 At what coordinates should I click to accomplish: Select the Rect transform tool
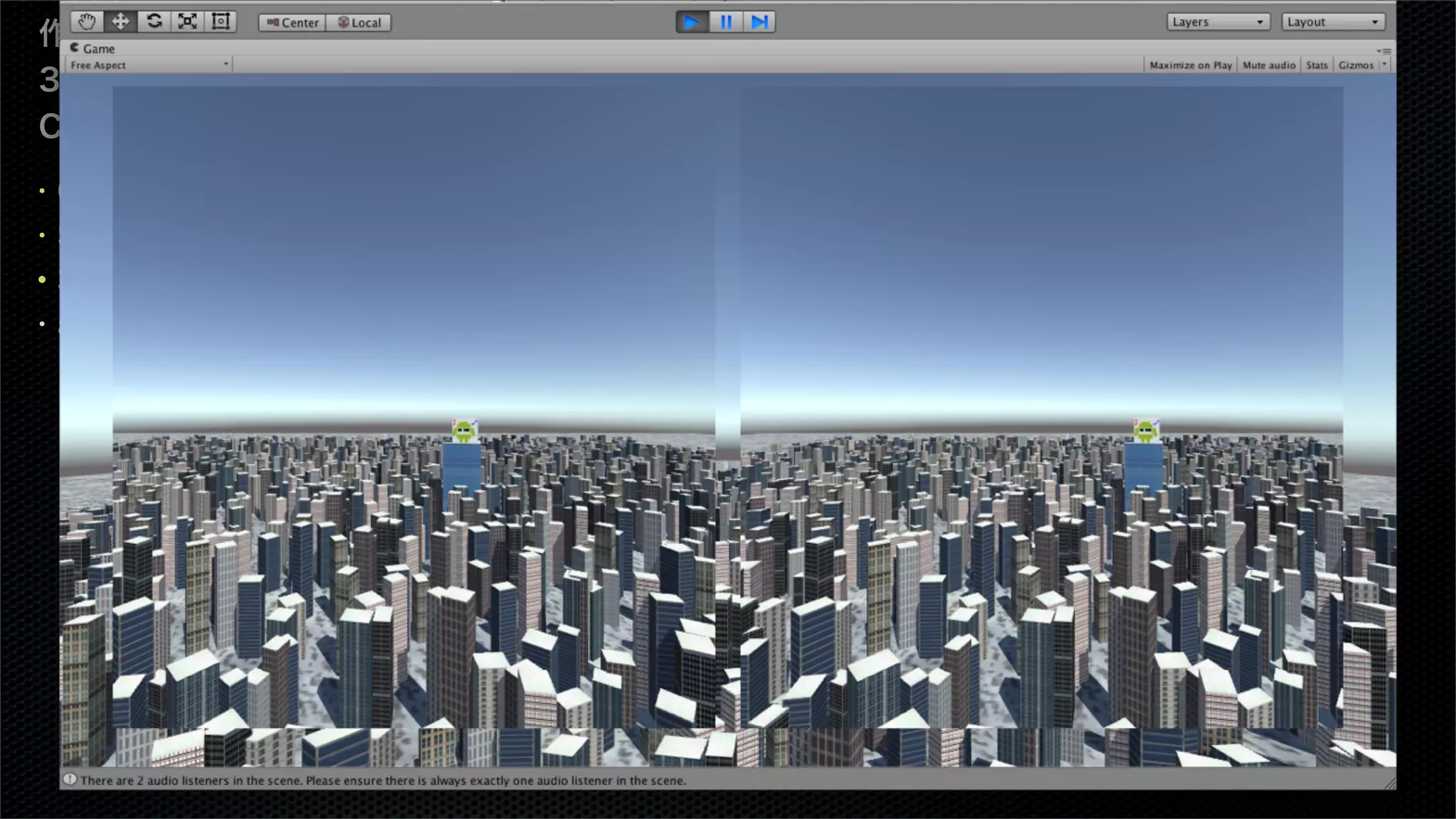tap(220, 22)
